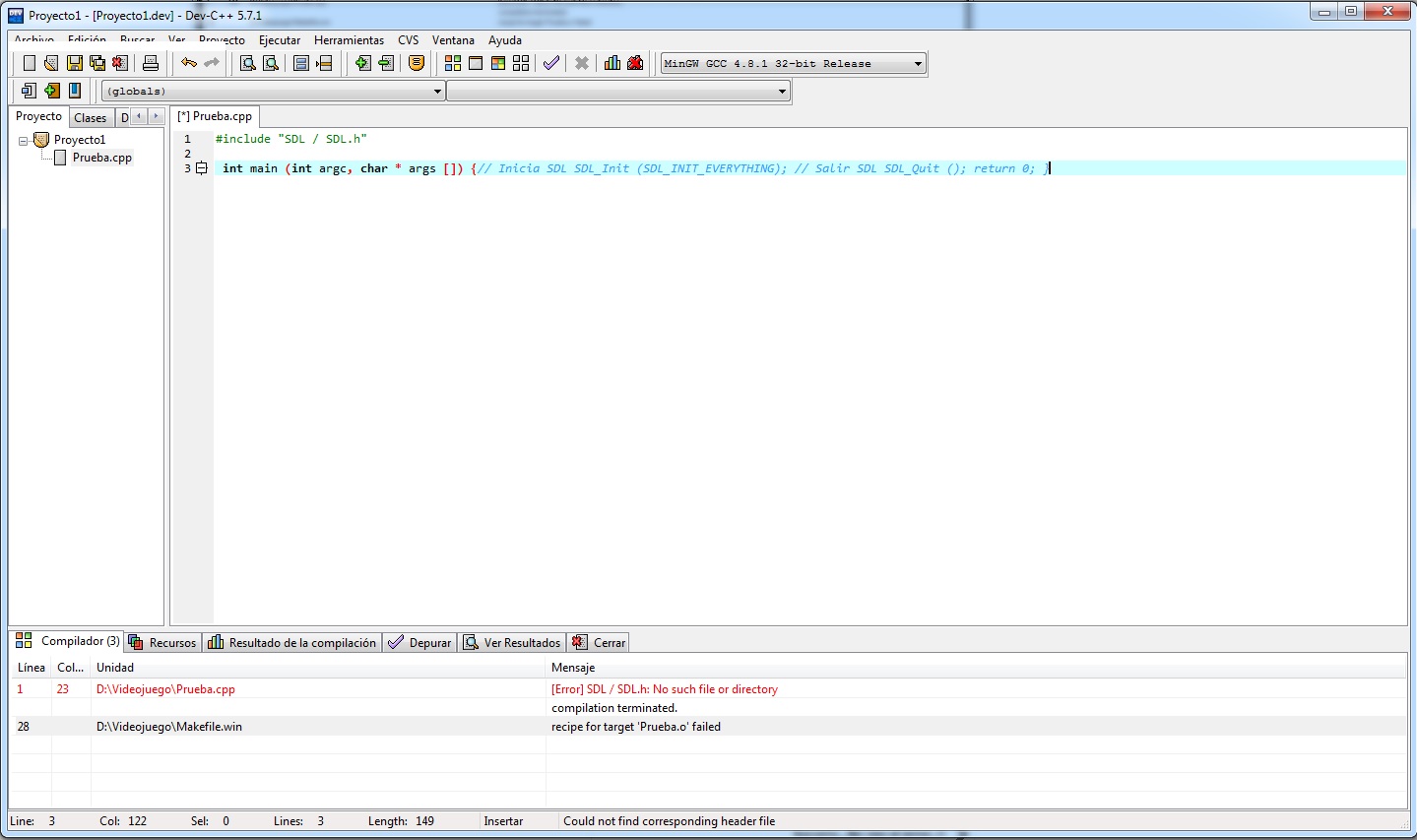Run the program from the toolbar
This screenshot has width=1417, height=840.
pyautogui.click(x=476, y=63)
